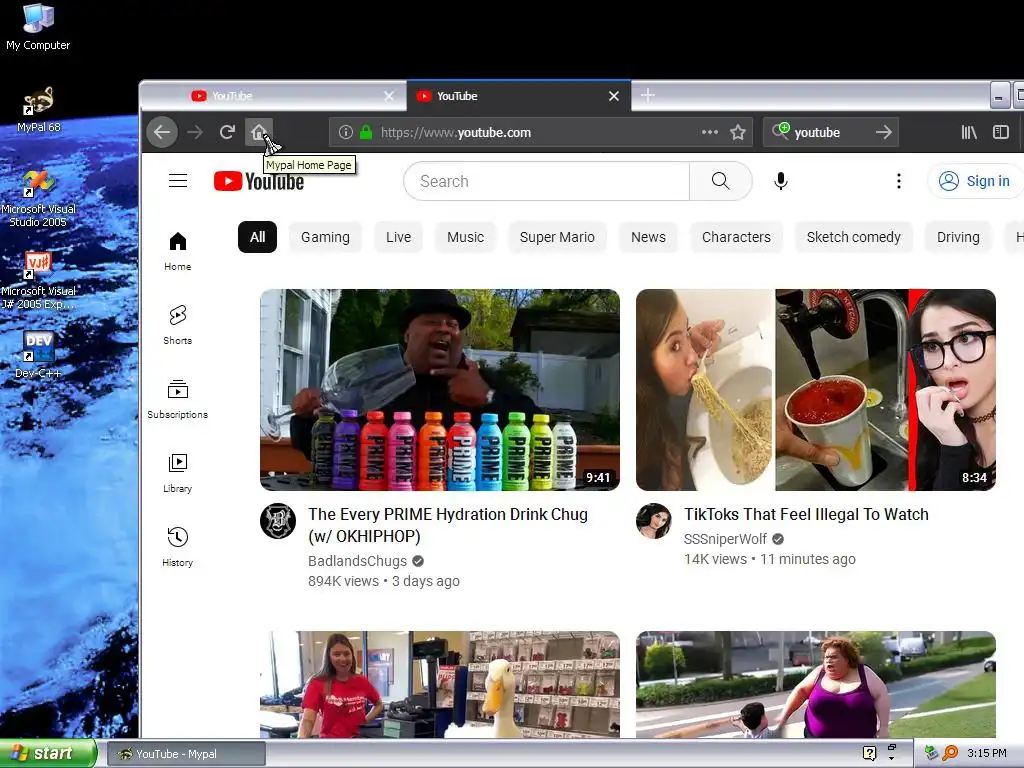Bookmark this page with the star icon

coord(738,133)
